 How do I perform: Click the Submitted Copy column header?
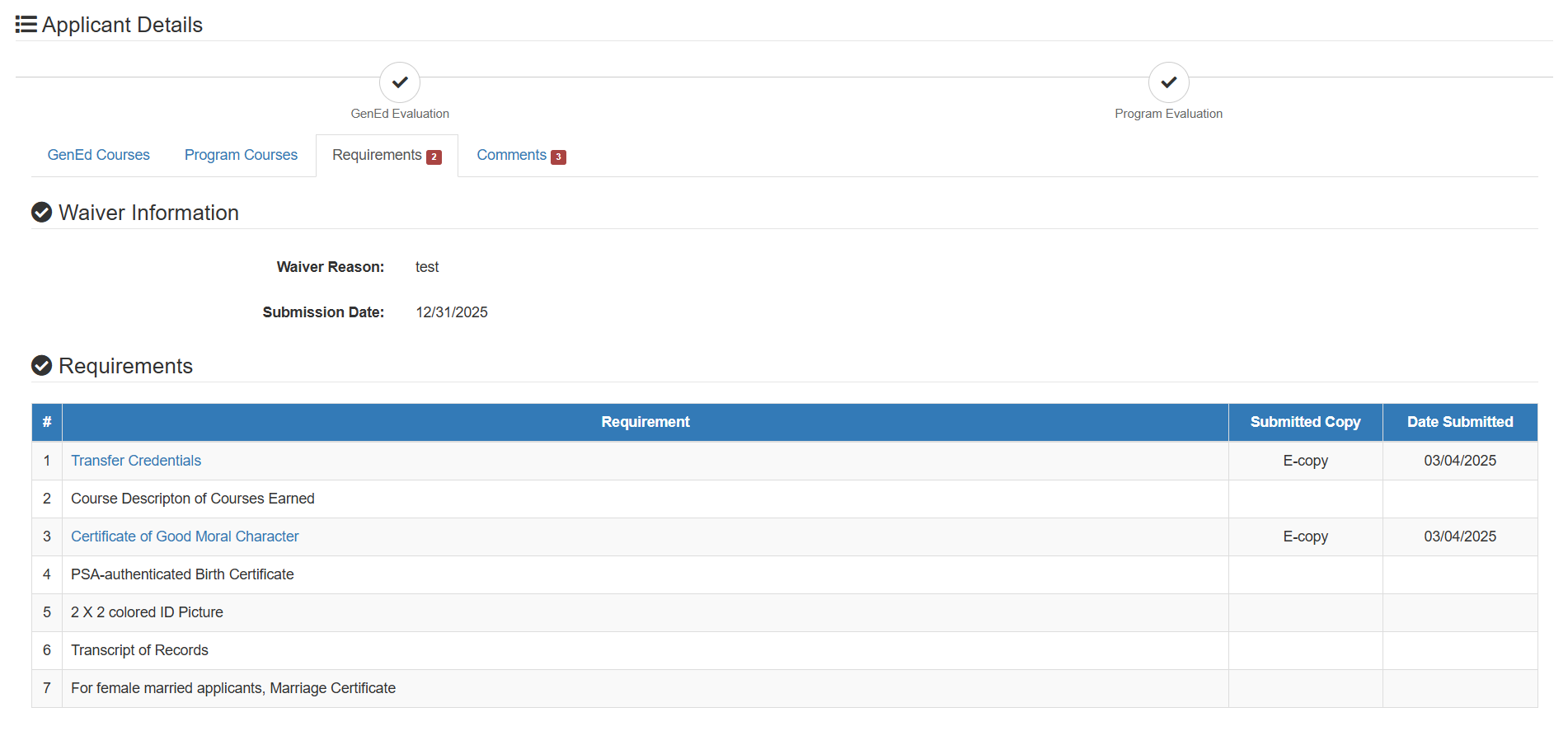[1305, 422]
